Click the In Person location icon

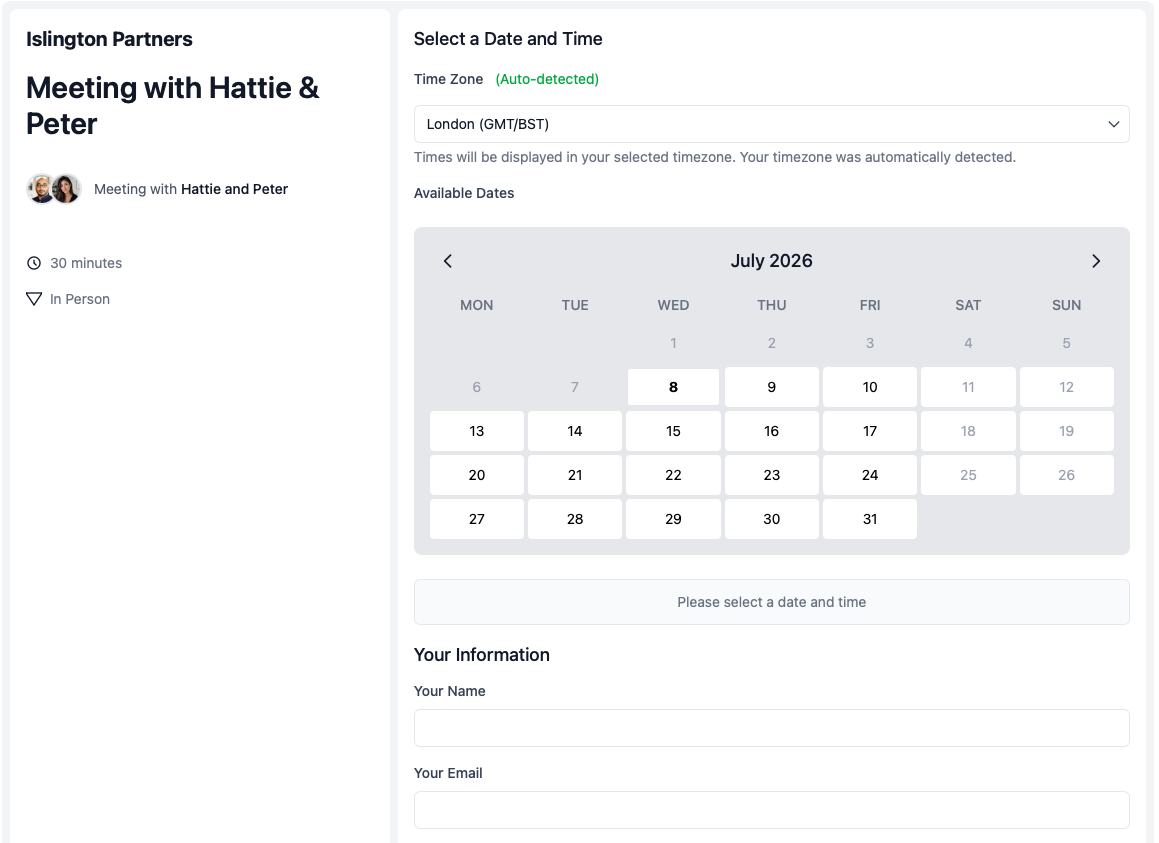34,299
